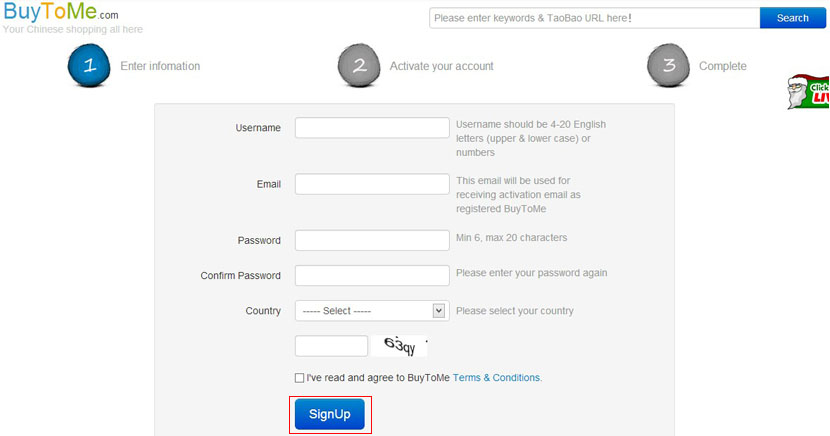Viewport: 830px width, 436px height.
Task: Click into the Password field
Action: (x=372, y=240)
